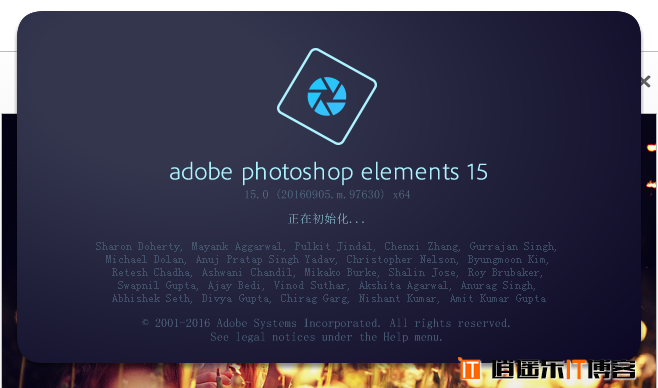Click the credit name "Akshita Agarwal"

403,286
